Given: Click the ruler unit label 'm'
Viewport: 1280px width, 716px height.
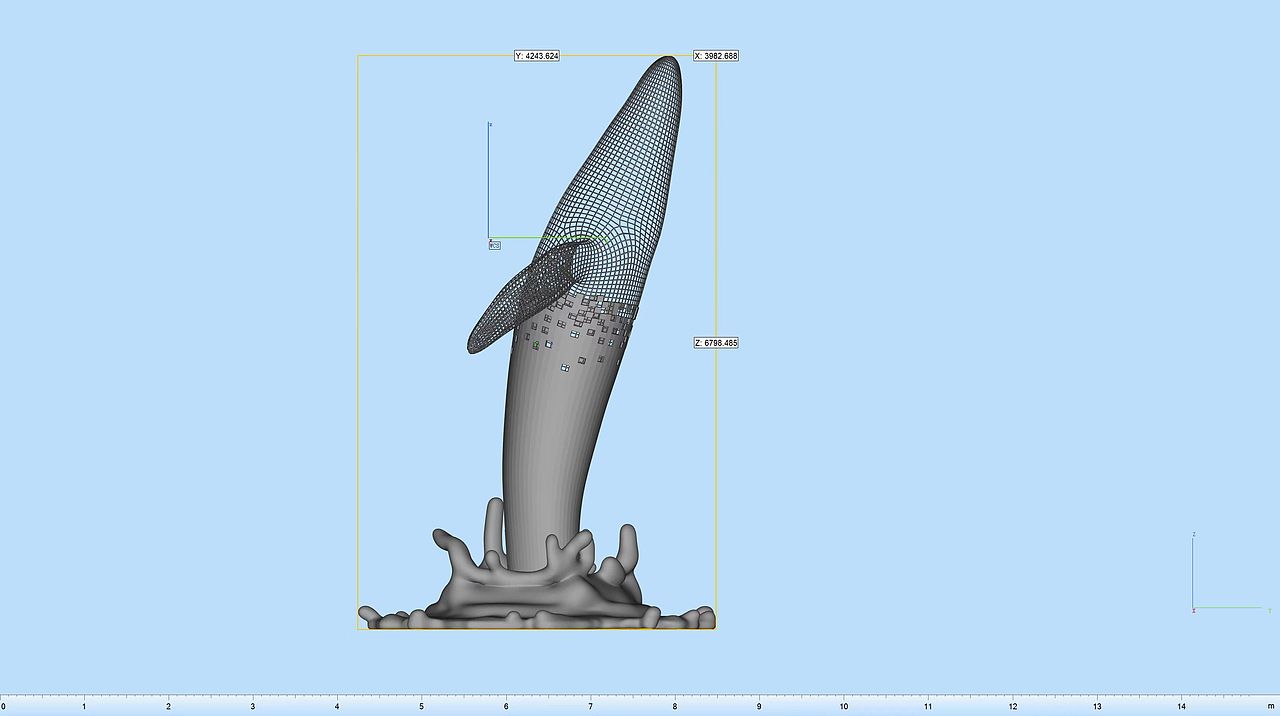Looking at the screenshot, I should [x=1271, y=706].
